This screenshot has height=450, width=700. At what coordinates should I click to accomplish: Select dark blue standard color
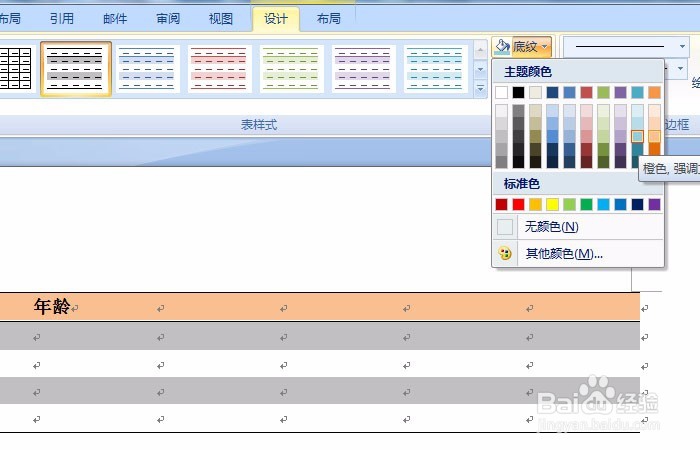point(637,204)
